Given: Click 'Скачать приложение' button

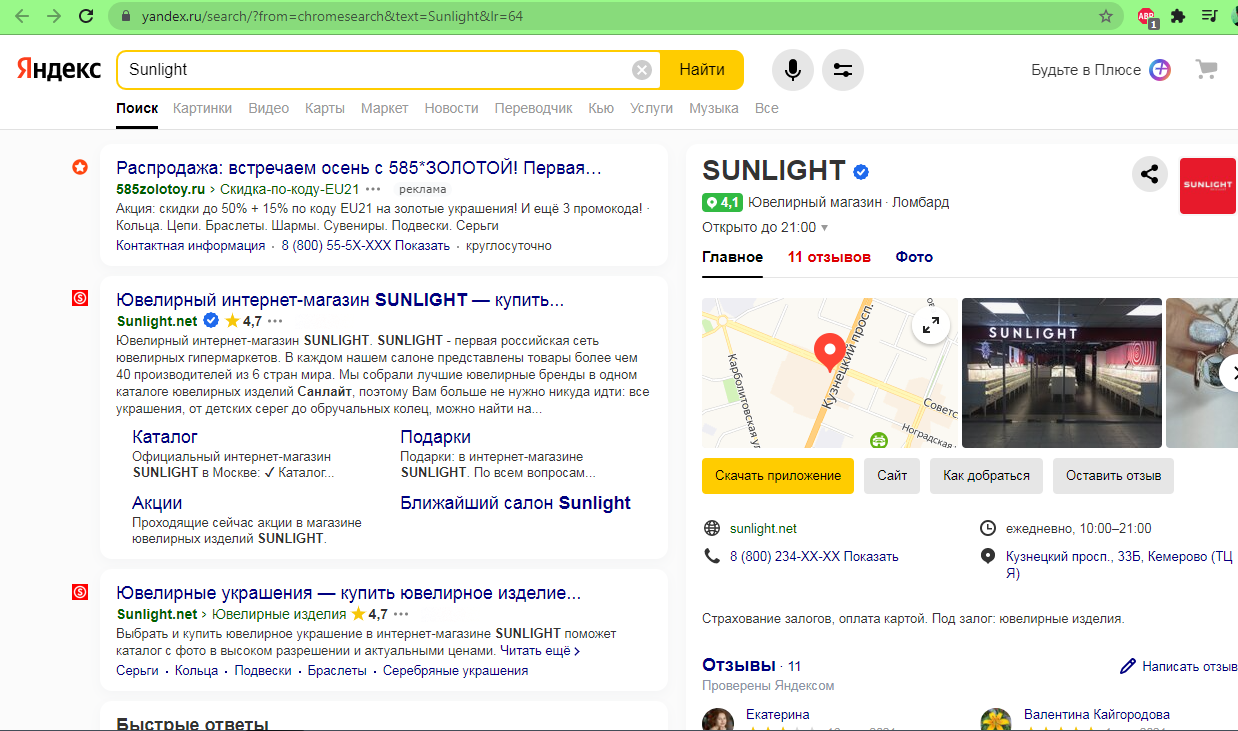Looking at the screenshot, I should point(778,476).
